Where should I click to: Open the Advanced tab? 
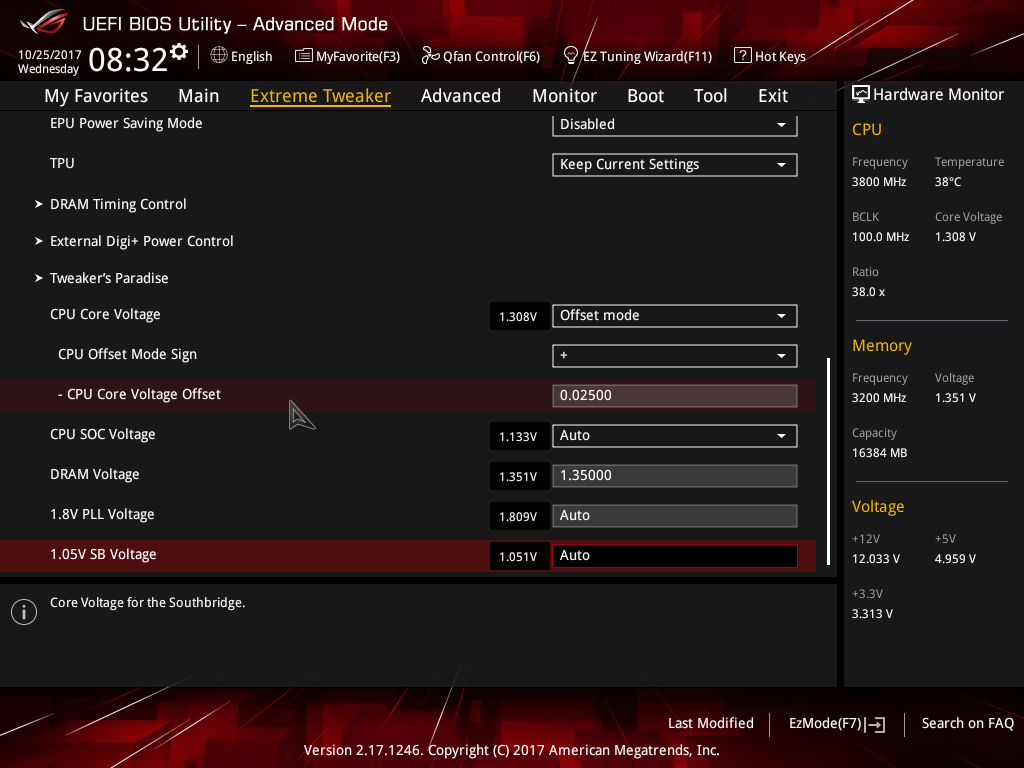coord(461,96)
